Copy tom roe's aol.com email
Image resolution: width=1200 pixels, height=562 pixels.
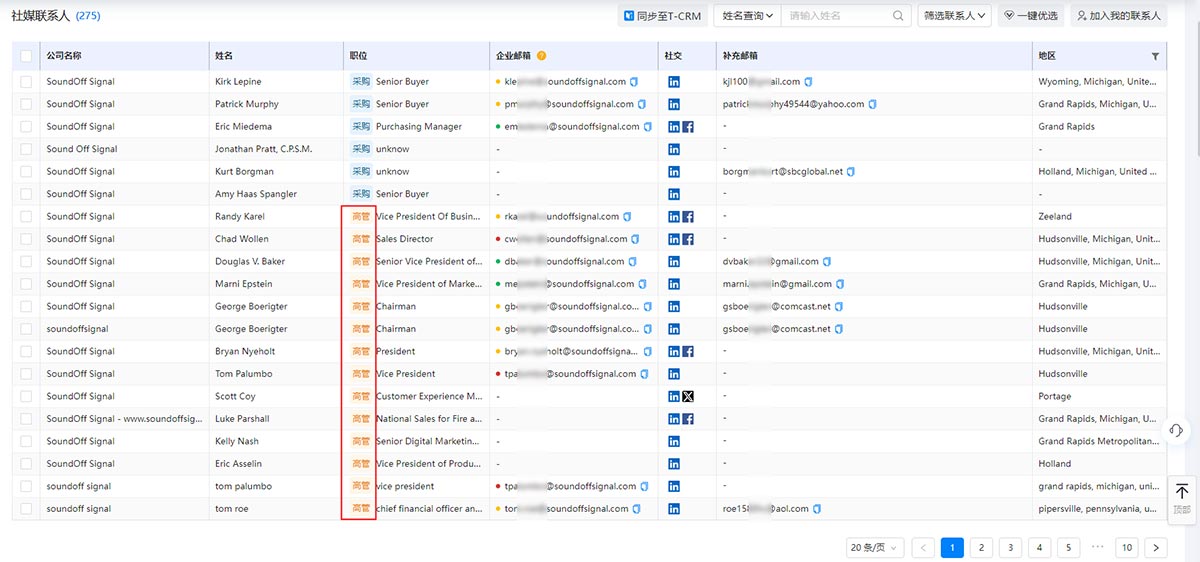pyautogui.click(x=817, y=509)
